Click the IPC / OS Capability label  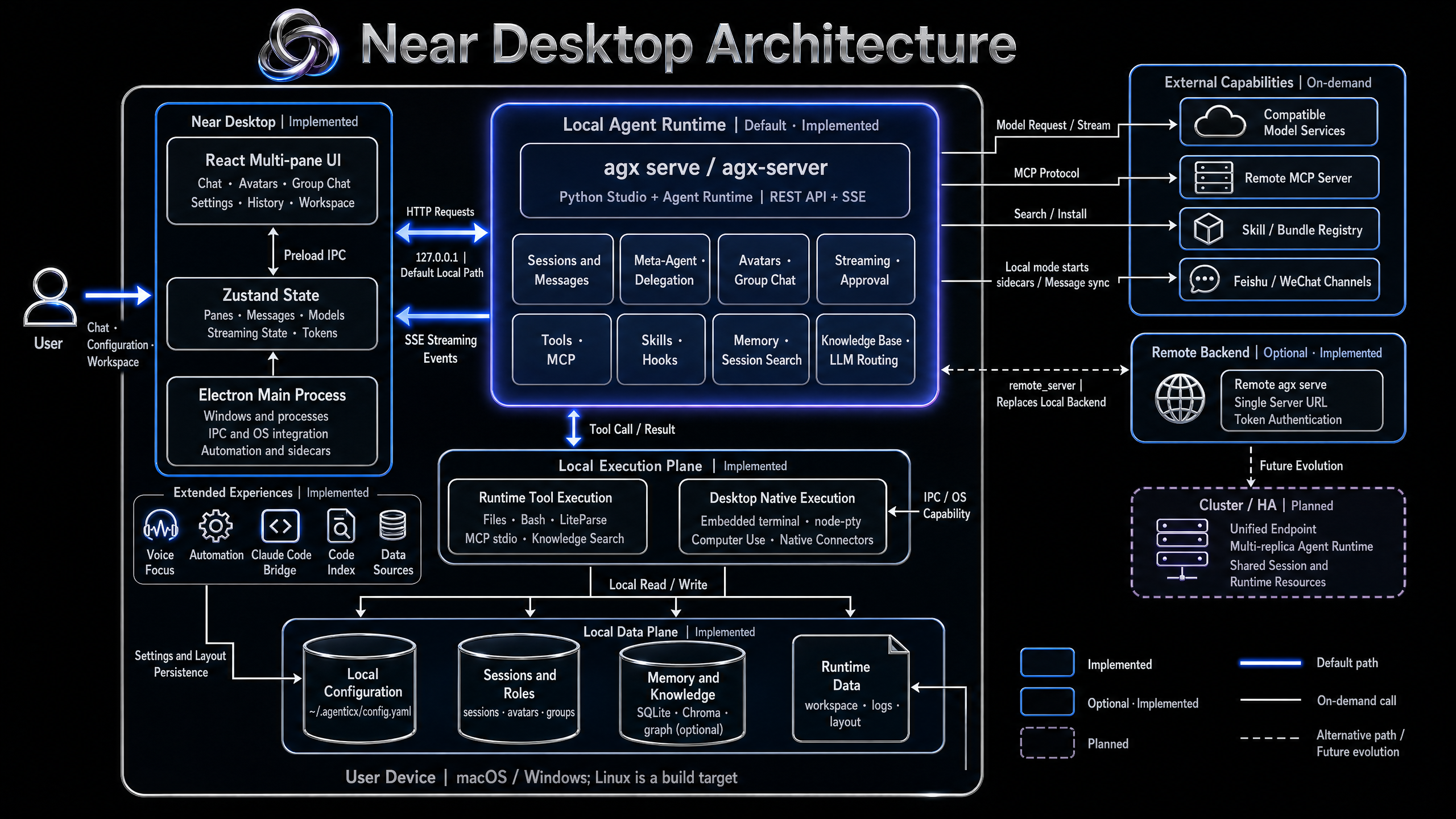(x=946, y=505)
